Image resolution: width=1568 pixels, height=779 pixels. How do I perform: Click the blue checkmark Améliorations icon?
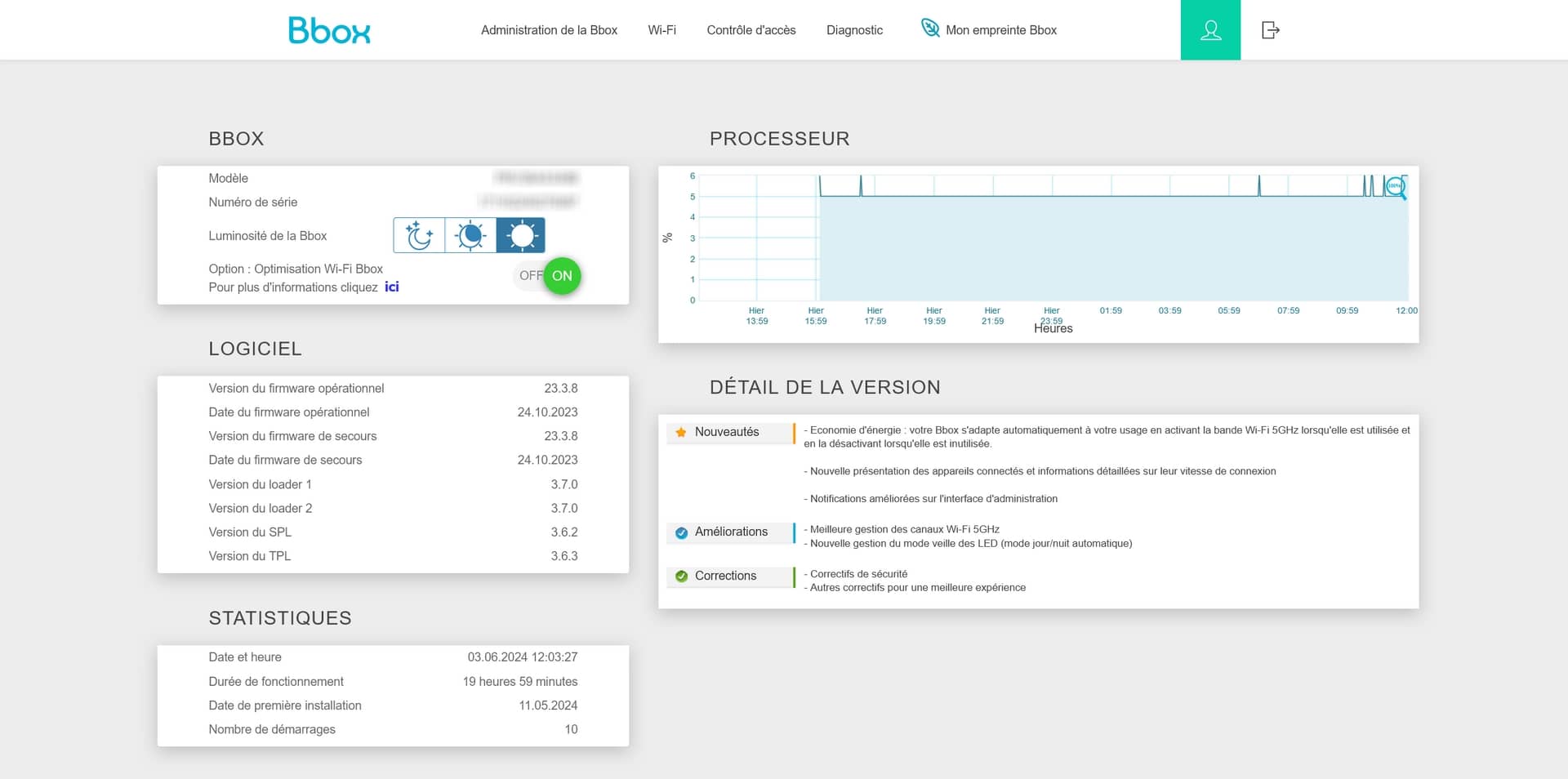click(681, 532)
